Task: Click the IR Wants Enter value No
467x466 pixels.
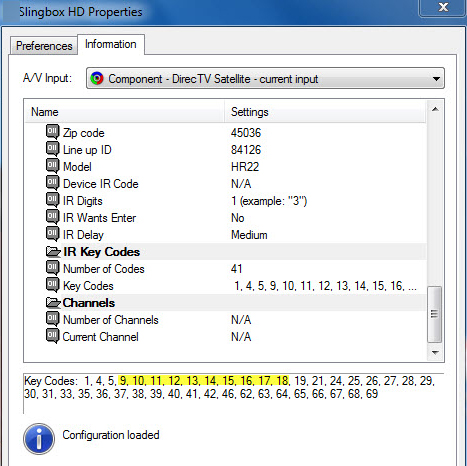Action: point(238,218)
